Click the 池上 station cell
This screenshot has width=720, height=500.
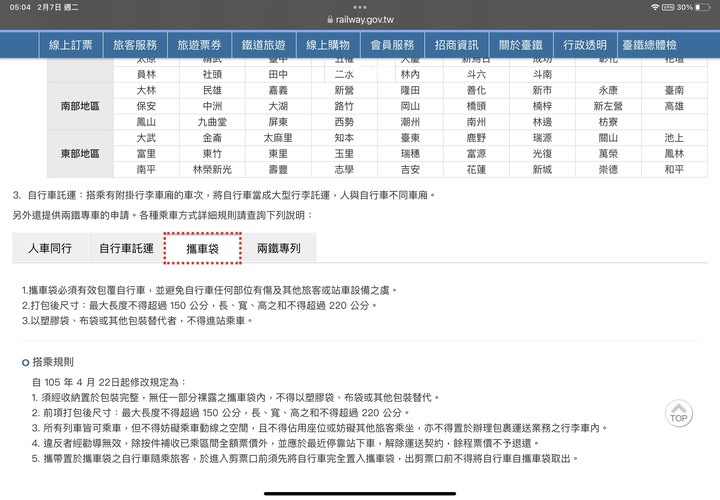click(x=674, y=138)
